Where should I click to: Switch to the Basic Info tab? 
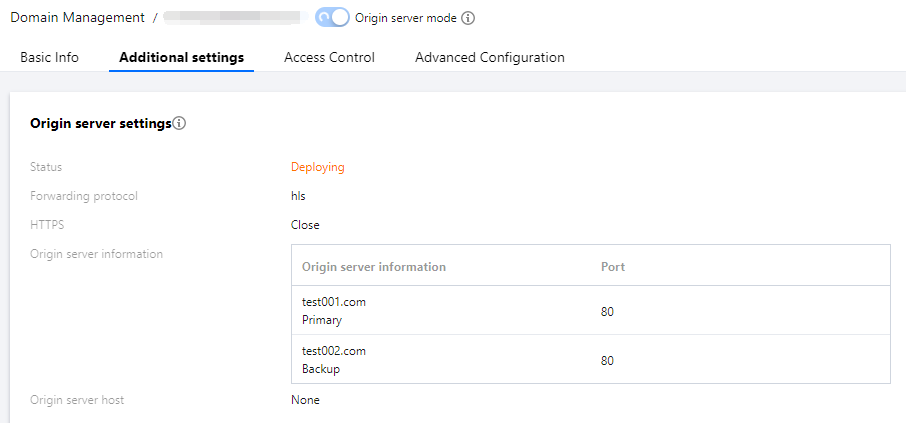(x=49, y=58)
